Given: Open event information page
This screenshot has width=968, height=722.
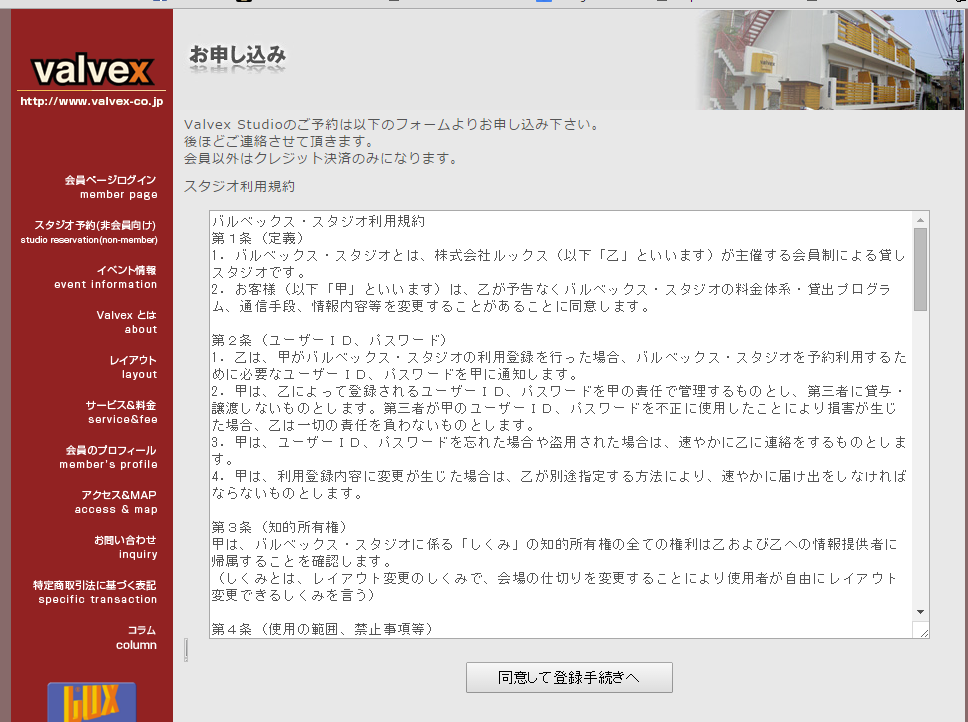Looking at the screenshot, I should pos(106,277).
